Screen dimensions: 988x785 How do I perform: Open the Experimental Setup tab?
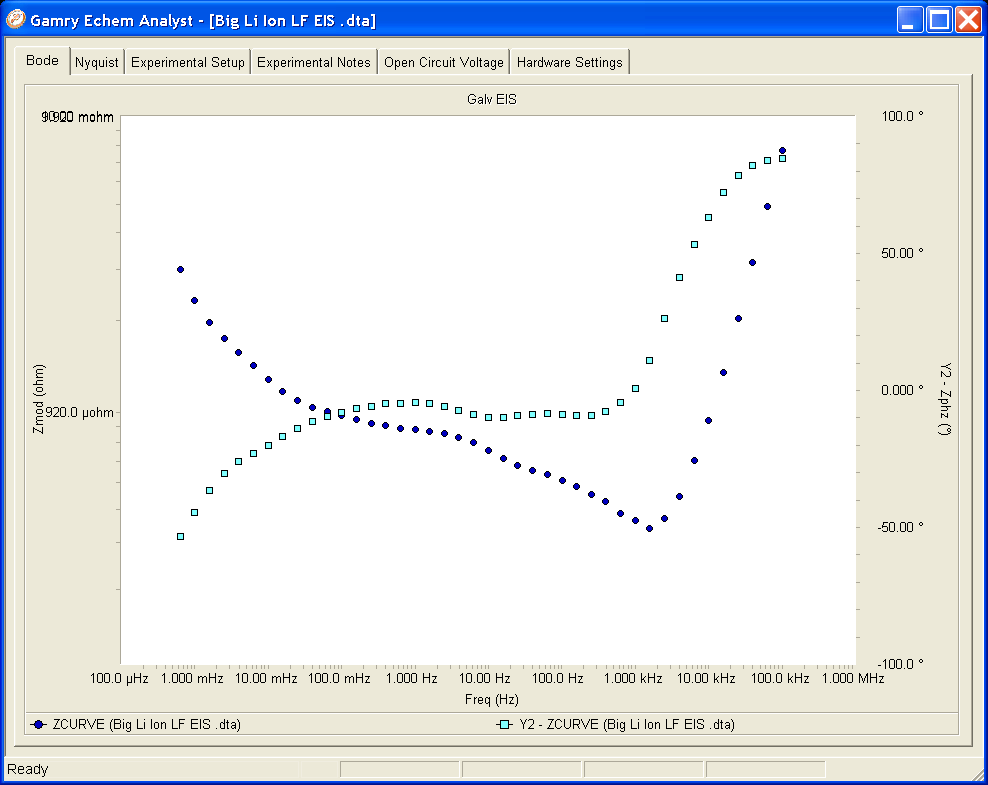click(x=187, y=62)
